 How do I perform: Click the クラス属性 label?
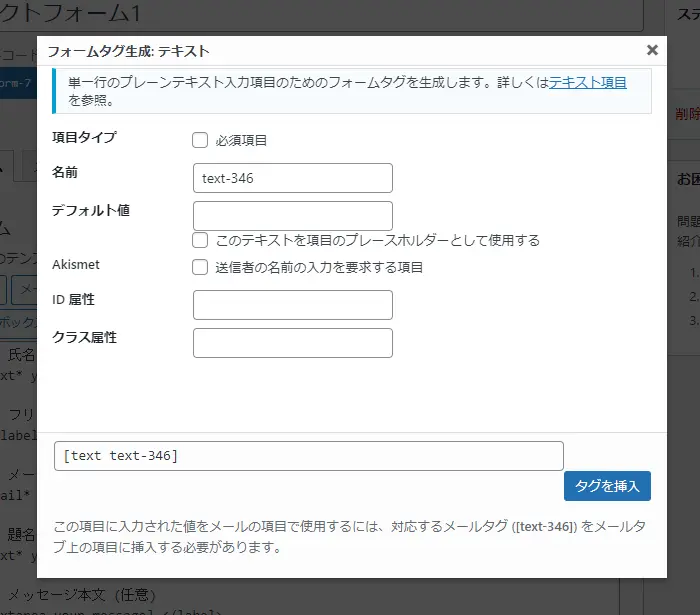click(x=84, y=337)
